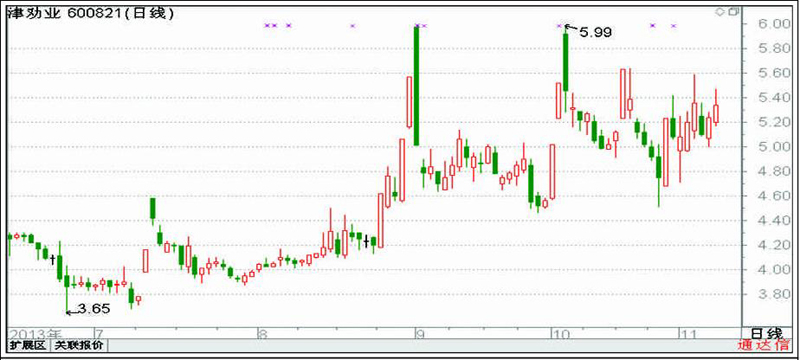Open the 关联报价 tab
Screen dimensions: 800x360
pos(79,345)
